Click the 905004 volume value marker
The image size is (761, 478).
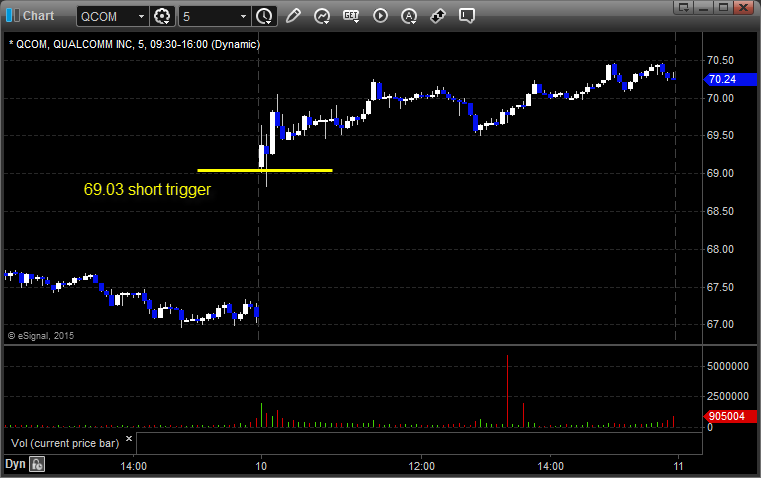tap(729, 416)
